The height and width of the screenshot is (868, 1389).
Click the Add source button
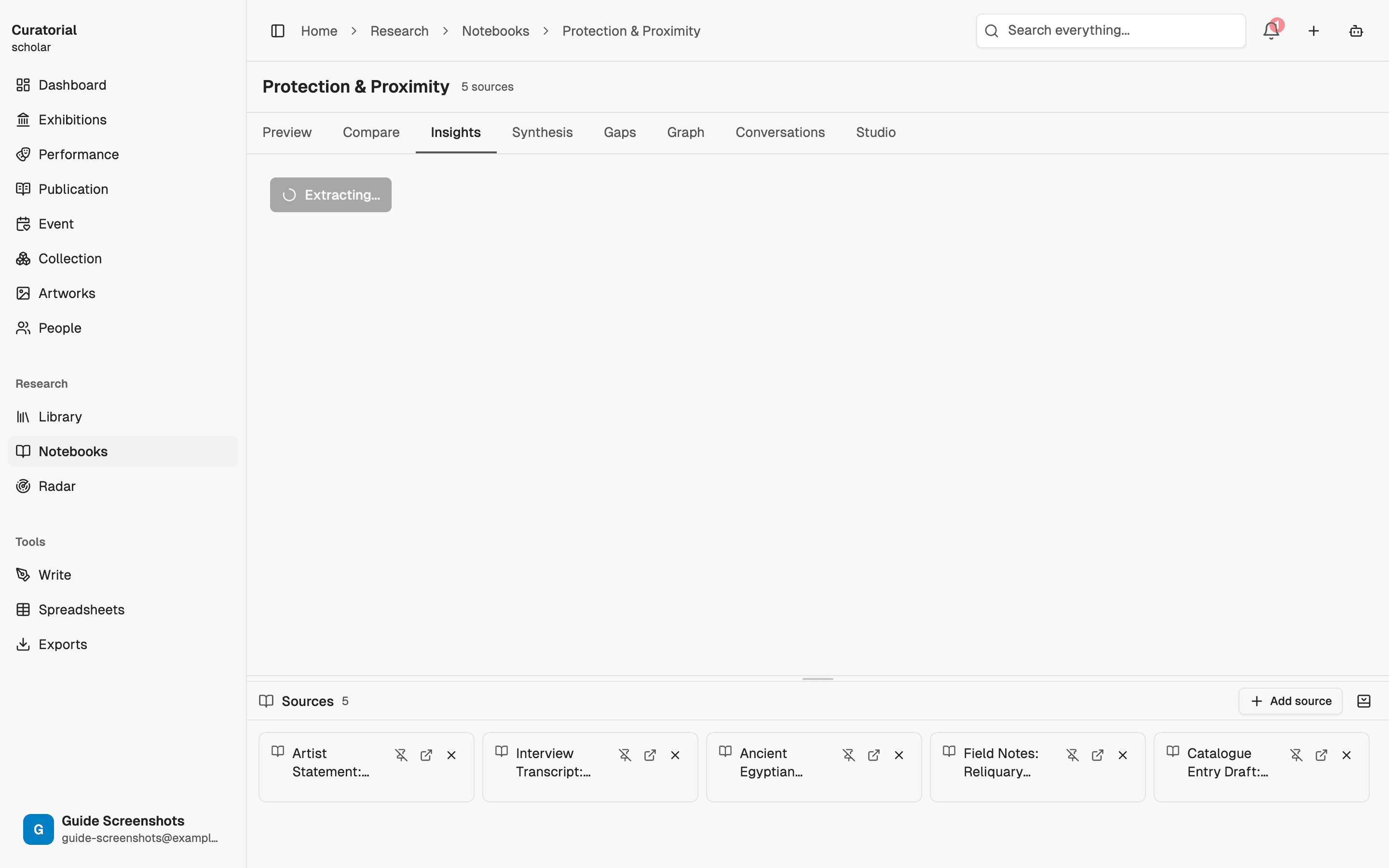1290,701
